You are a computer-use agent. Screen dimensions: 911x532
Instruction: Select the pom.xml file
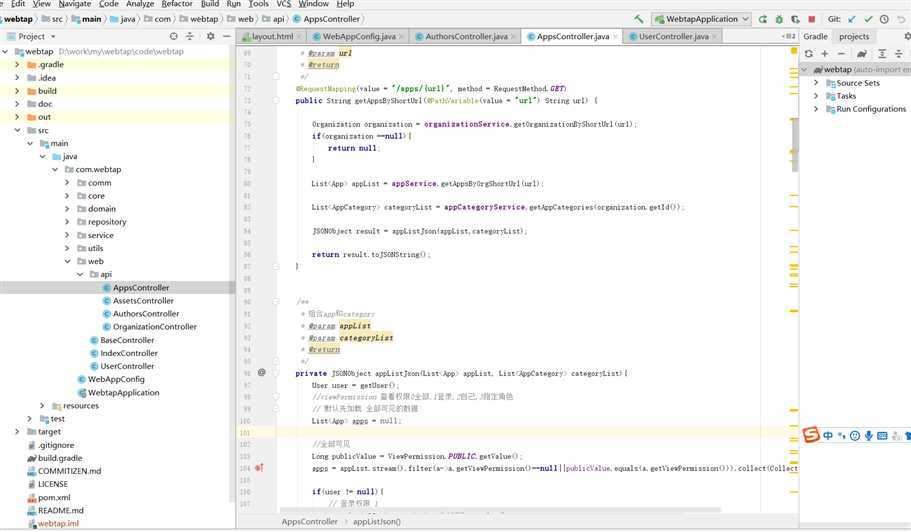point(54,498)
